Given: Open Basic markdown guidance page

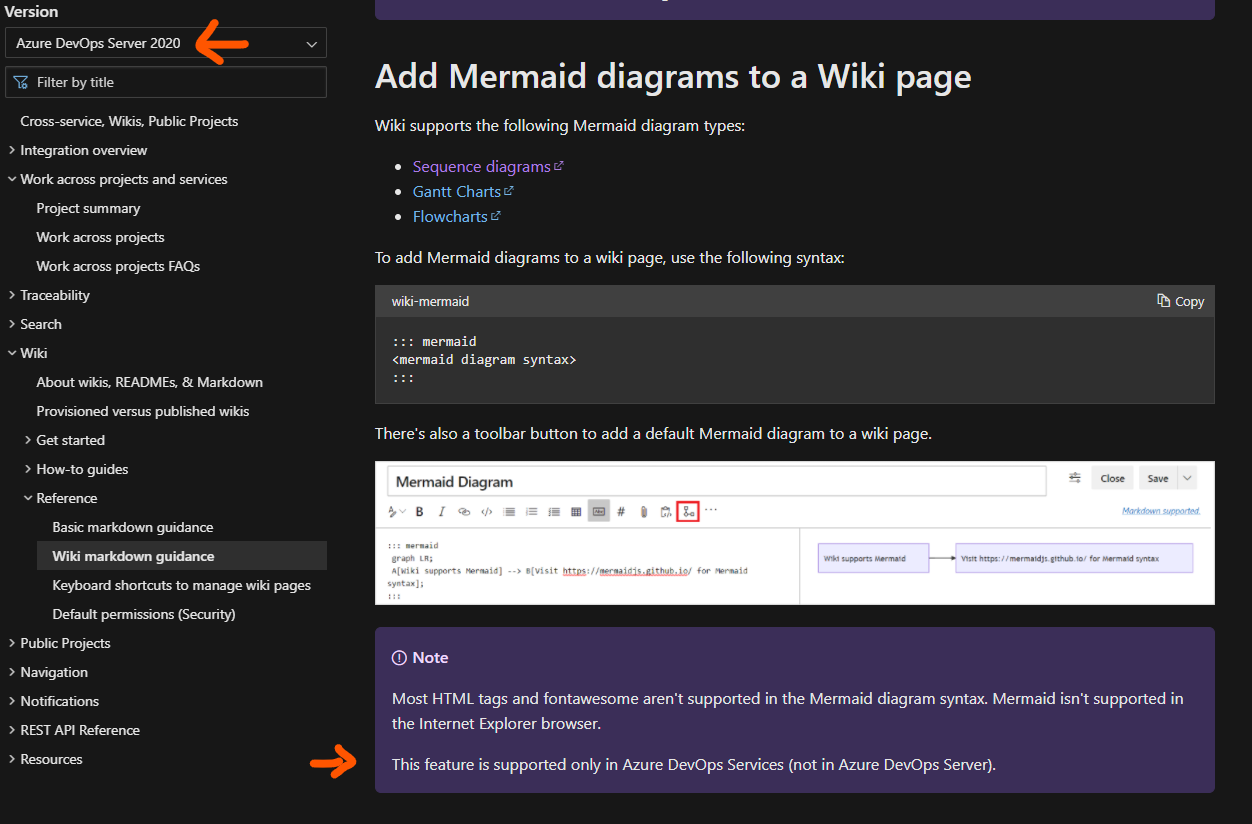Looking at the screenshot, I should pos(133,527).
